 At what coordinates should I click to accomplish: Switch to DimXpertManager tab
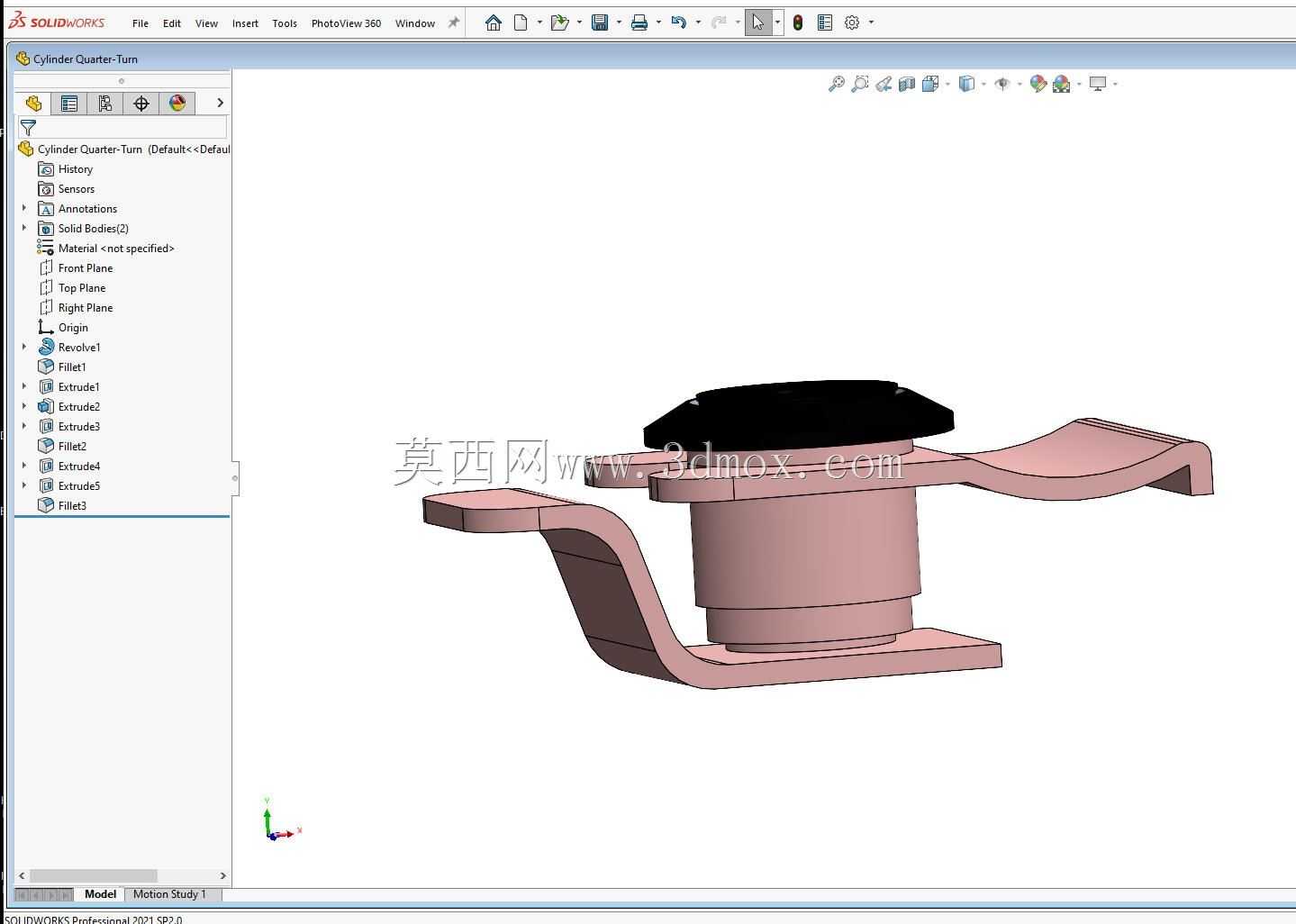(141, 104)
